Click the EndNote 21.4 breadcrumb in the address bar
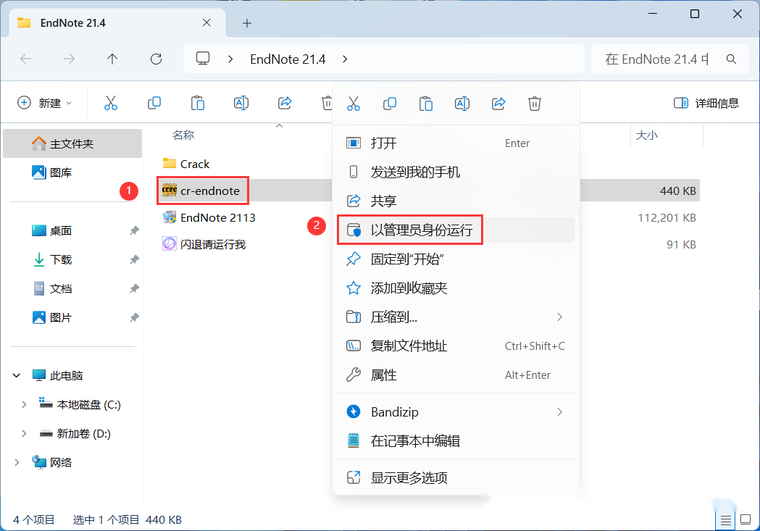This screenshot has width=760, height=531. (288, 59)
